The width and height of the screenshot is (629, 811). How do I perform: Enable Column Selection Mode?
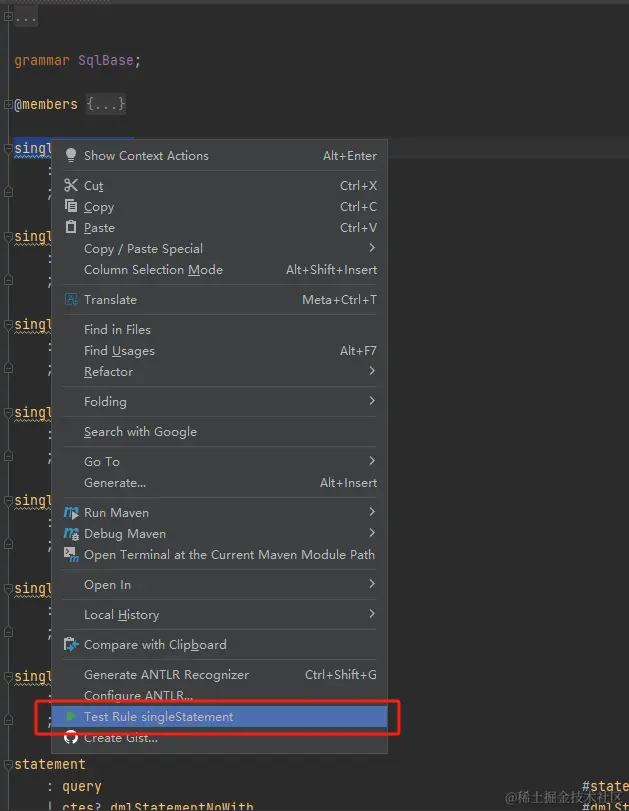click(220, 269)
